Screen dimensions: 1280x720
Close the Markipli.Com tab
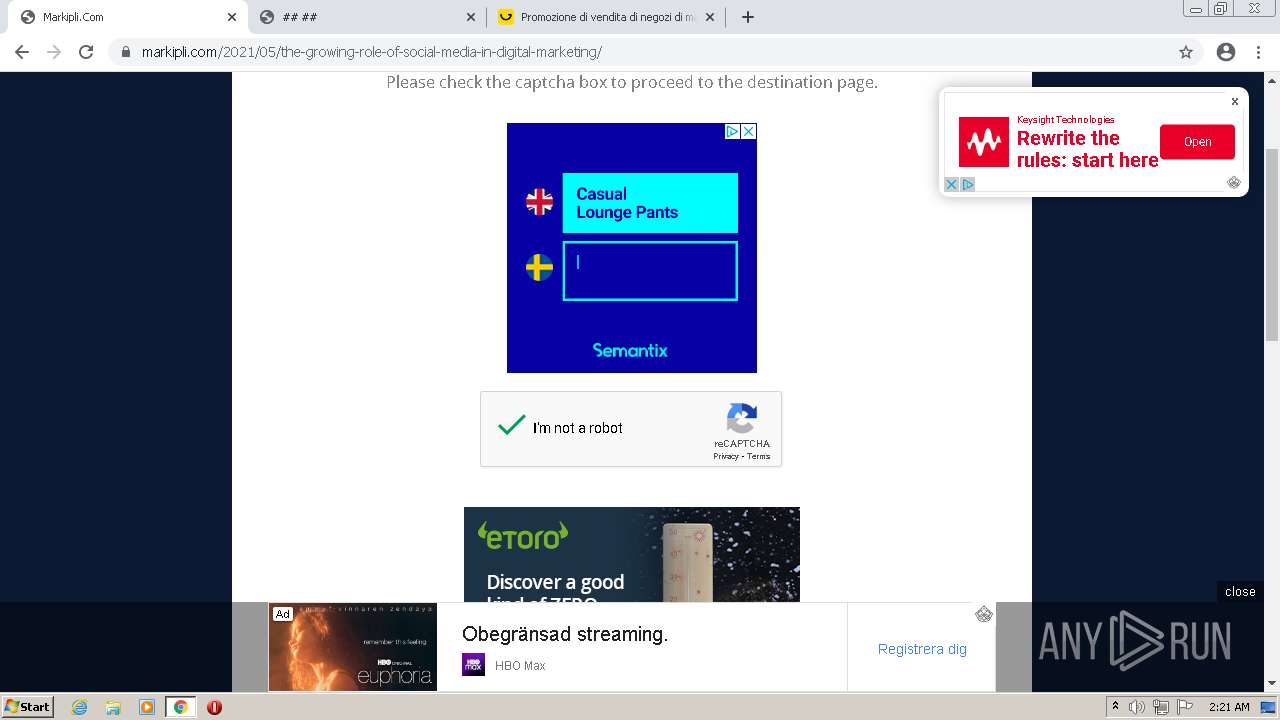(x=232, y=17)
